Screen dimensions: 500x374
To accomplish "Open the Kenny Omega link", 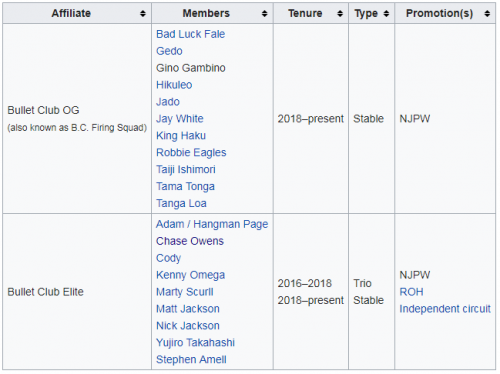I will [x=190, y=275].
